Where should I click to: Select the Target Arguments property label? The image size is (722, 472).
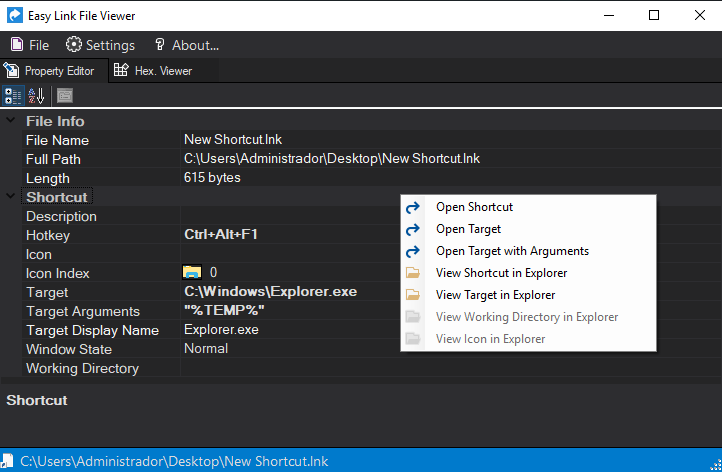point(83,311)
